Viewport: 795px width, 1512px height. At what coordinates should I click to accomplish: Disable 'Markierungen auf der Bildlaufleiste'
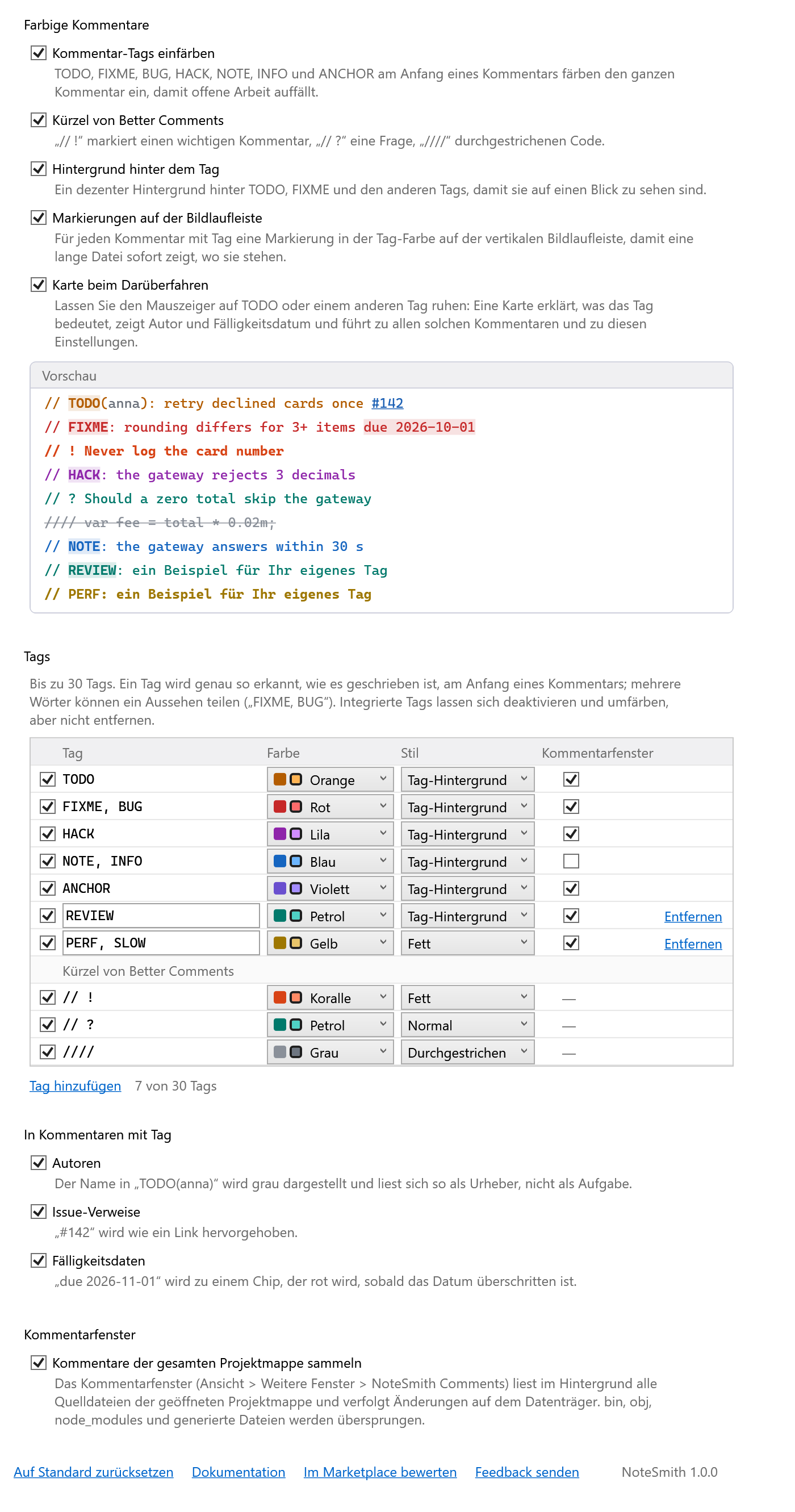point(39,218)
